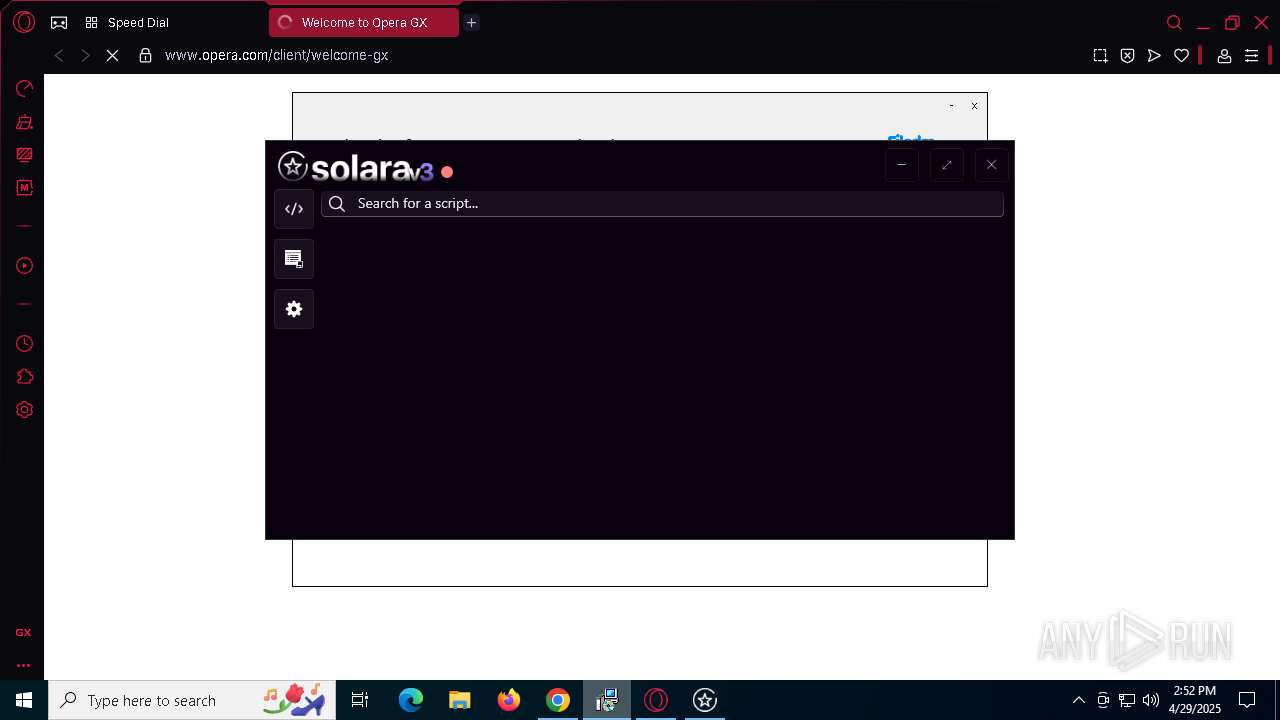Launch Microsoft Edge from taskbar
The image size is (1280, 720).
click(411, 700)
